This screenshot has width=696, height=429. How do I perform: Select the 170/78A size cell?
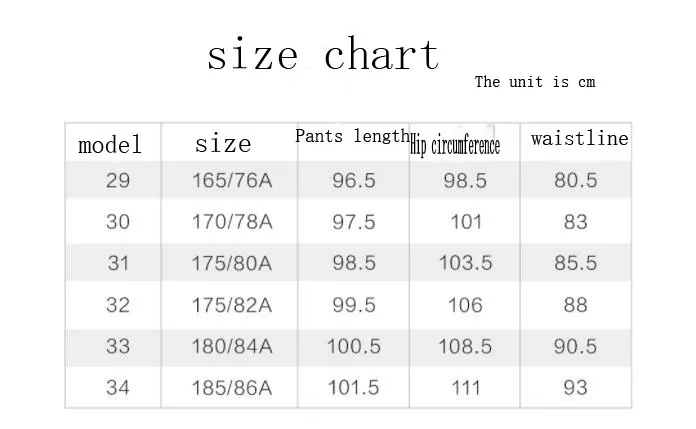232,222
